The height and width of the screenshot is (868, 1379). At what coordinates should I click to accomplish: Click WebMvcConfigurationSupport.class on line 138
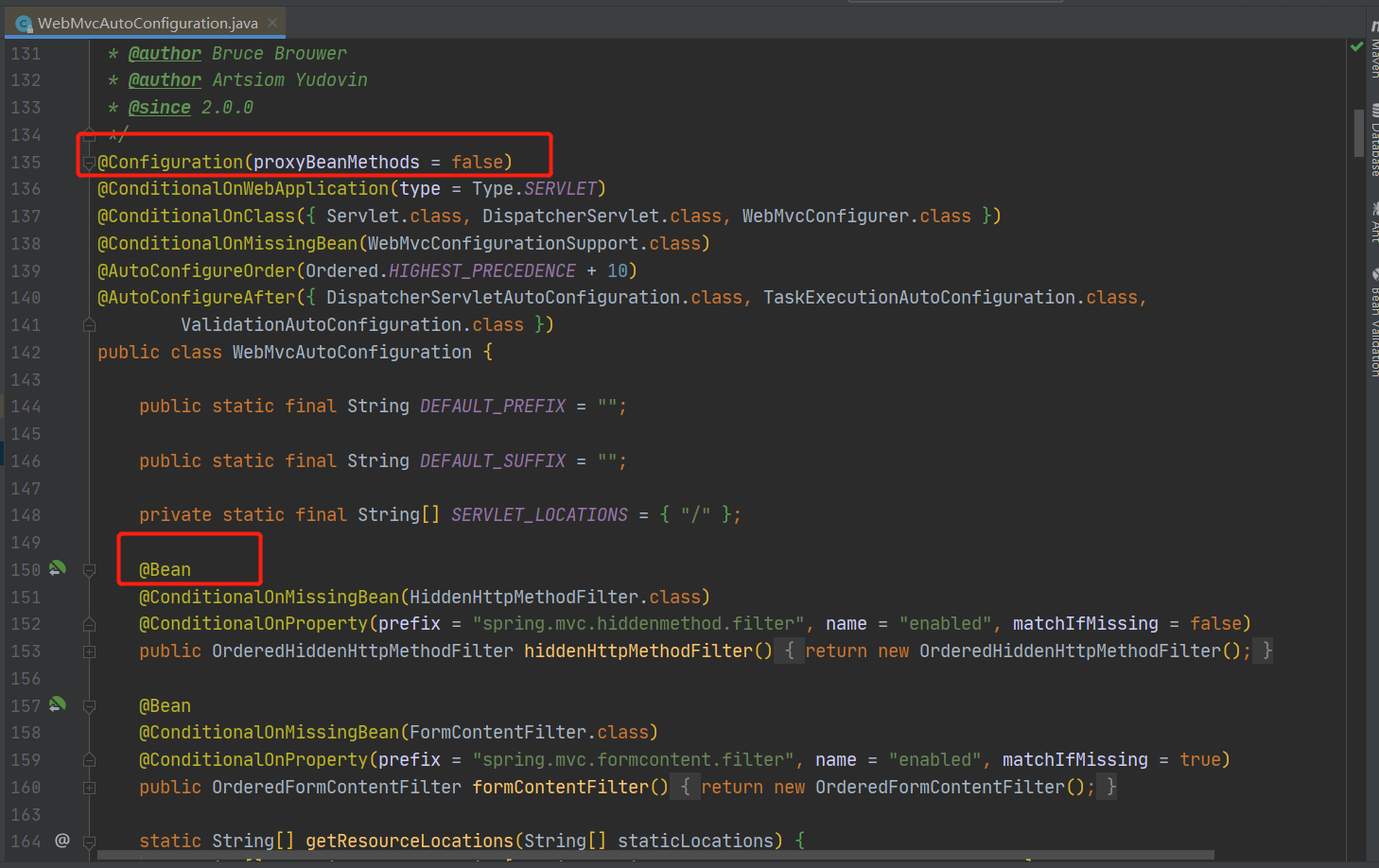pos(533,243)
